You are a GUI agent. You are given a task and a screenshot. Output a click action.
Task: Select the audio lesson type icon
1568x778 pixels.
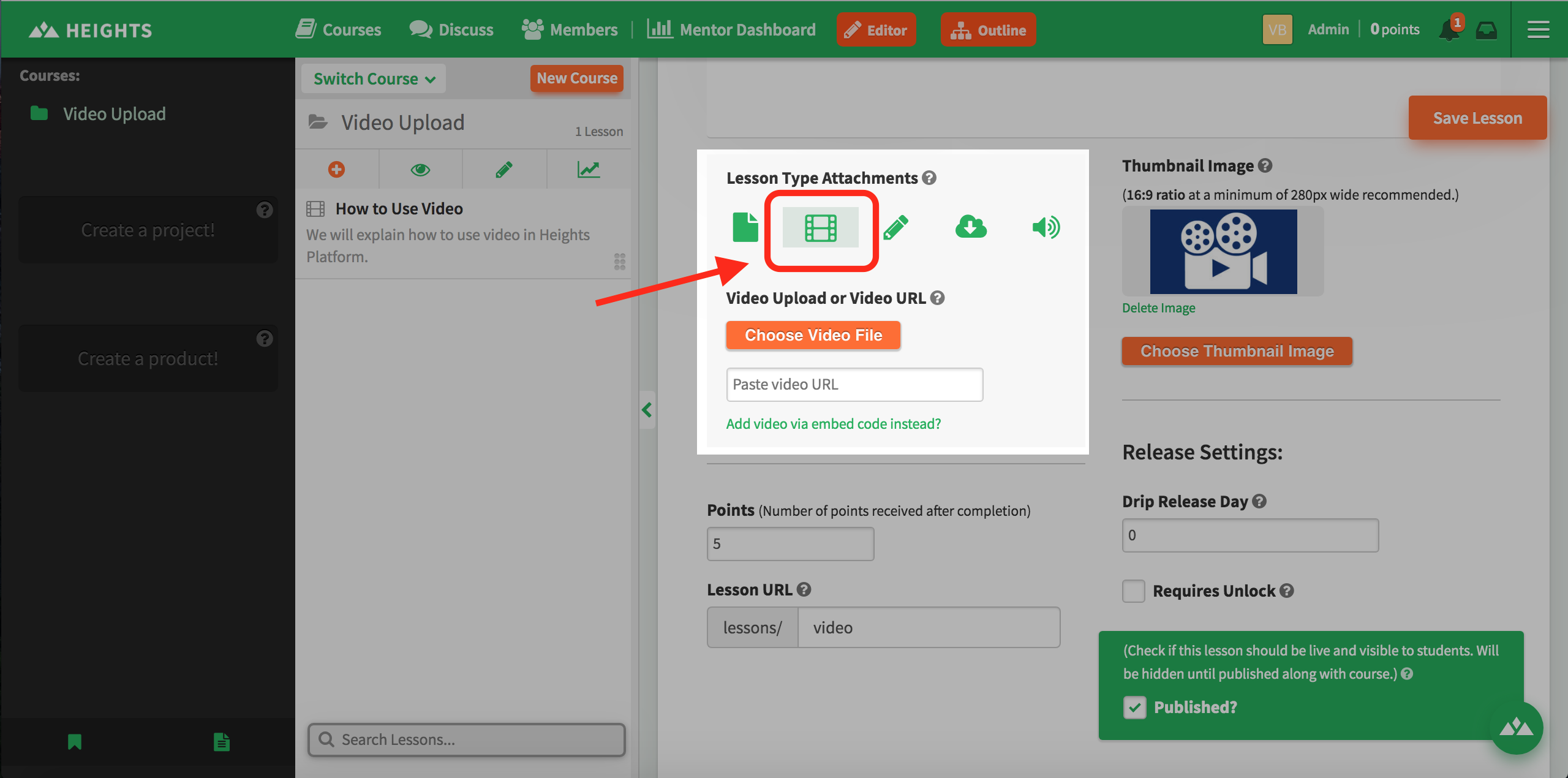[1046, 227]
